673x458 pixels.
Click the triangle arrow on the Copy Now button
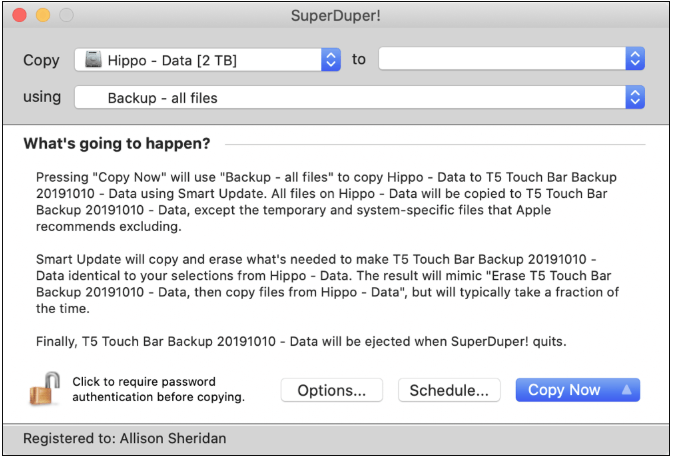[624, 390]
